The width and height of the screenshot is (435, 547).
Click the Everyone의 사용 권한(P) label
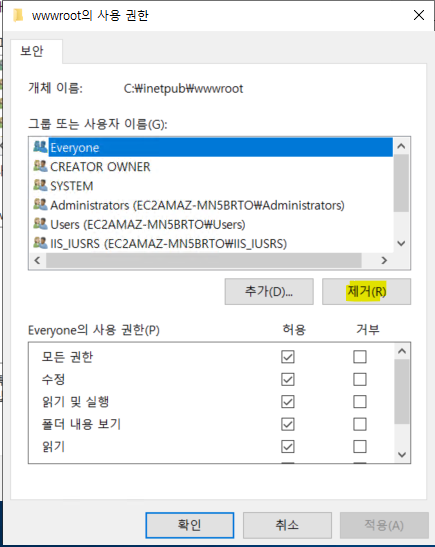[94, 330]
